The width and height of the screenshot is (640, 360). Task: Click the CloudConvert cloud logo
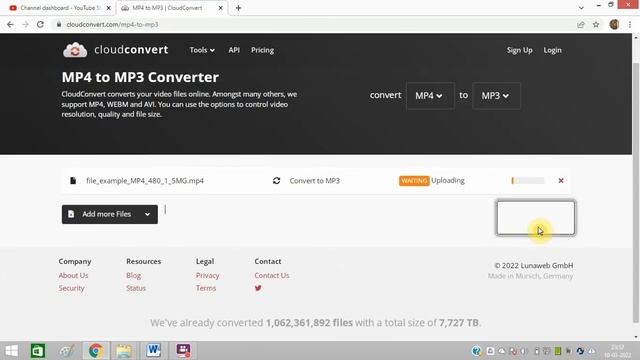tap(75, 50)
